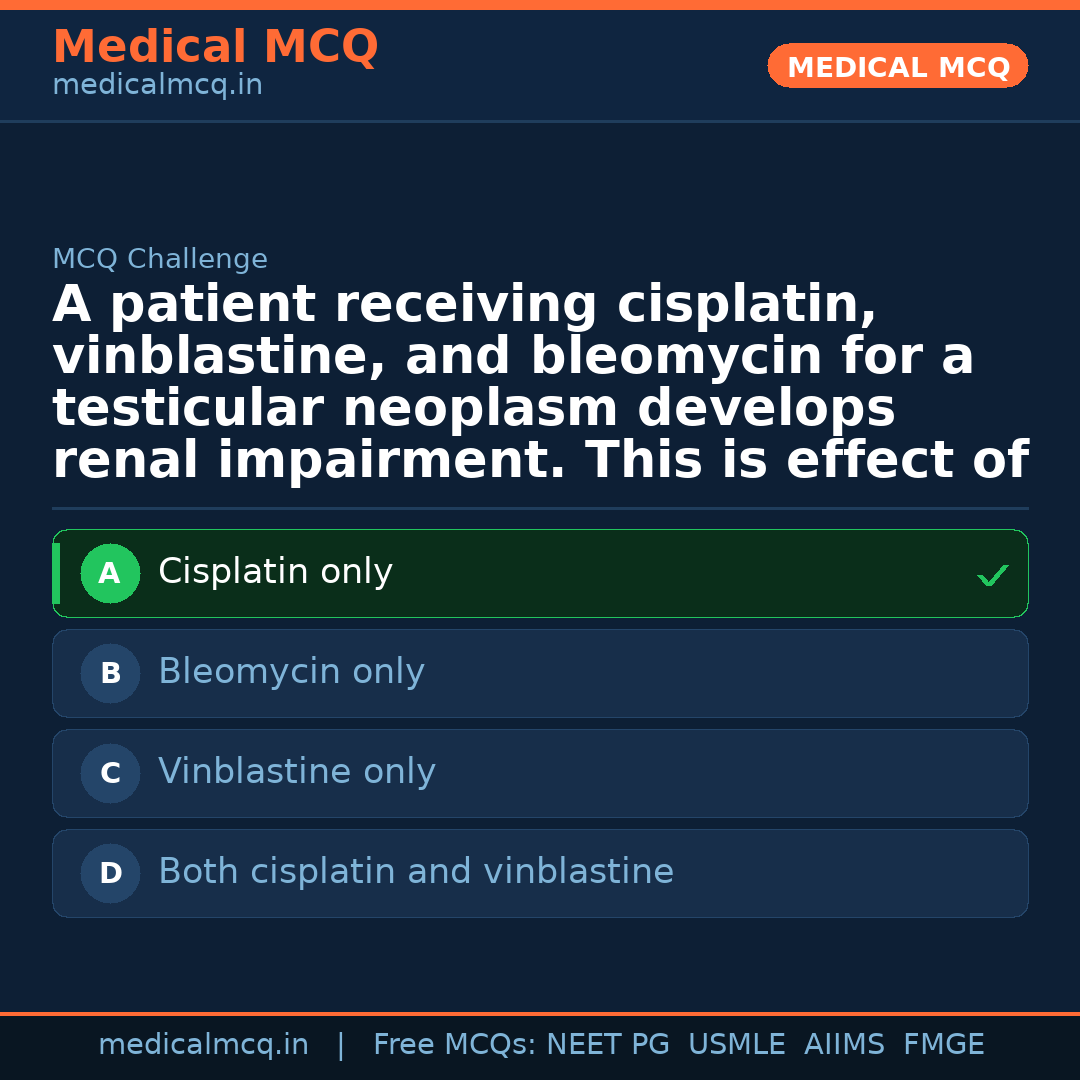Select the 'Cisplatin only' answer

pos(276,572)
